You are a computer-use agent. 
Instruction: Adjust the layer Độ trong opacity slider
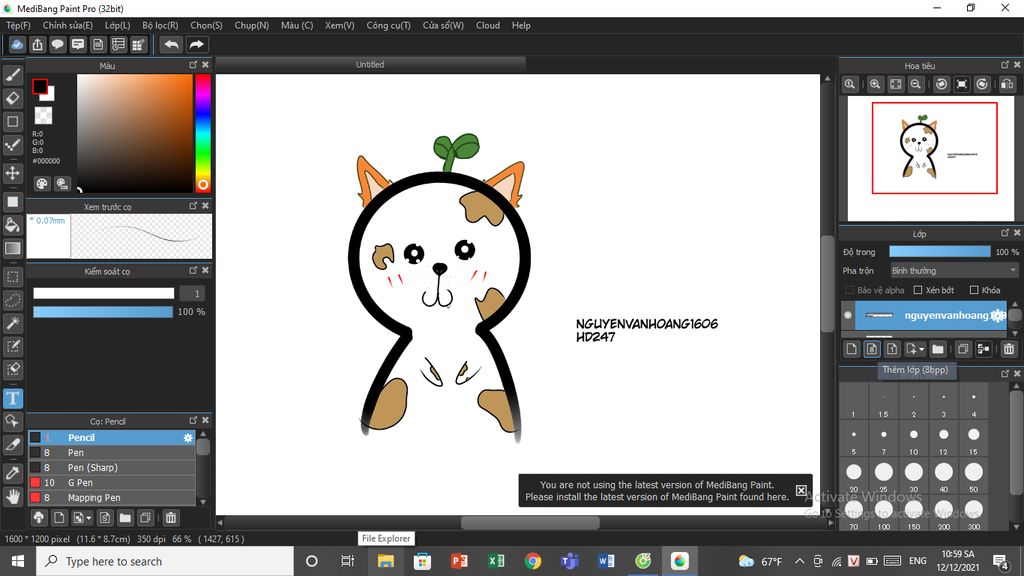940,252
